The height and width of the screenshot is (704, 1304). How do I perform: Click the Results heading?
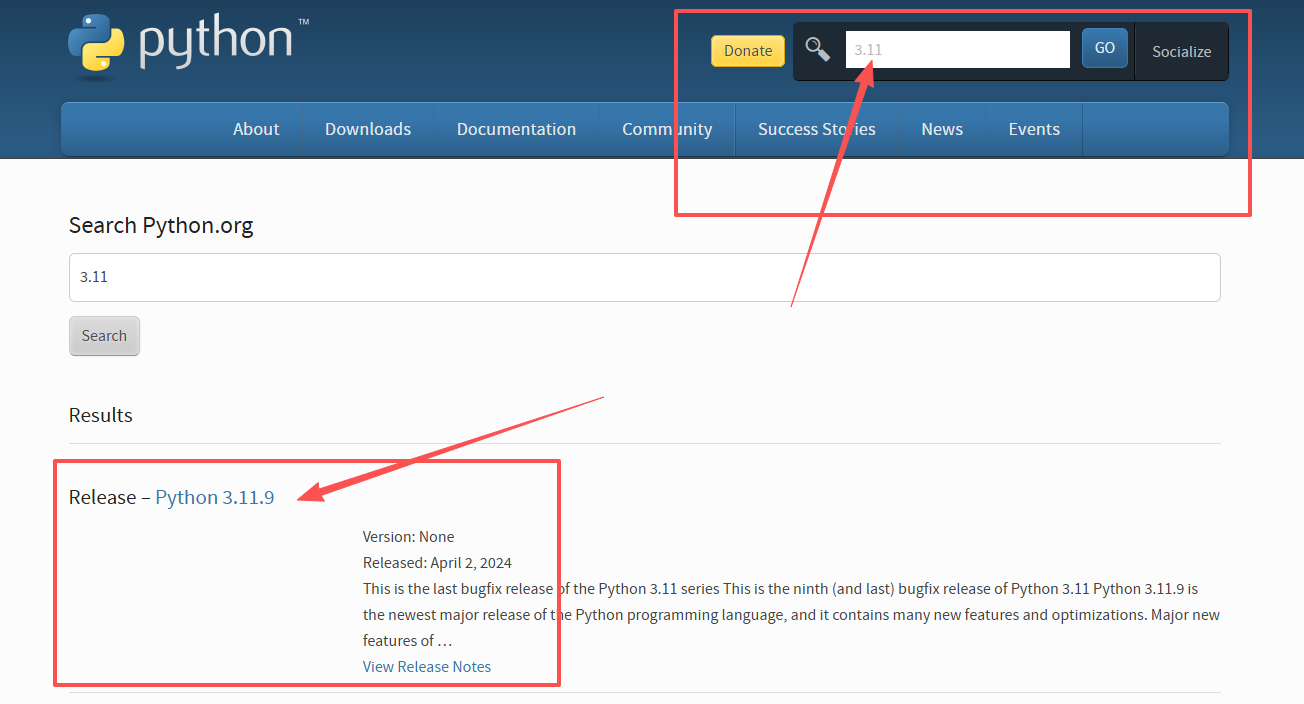[x=101, y=415]
